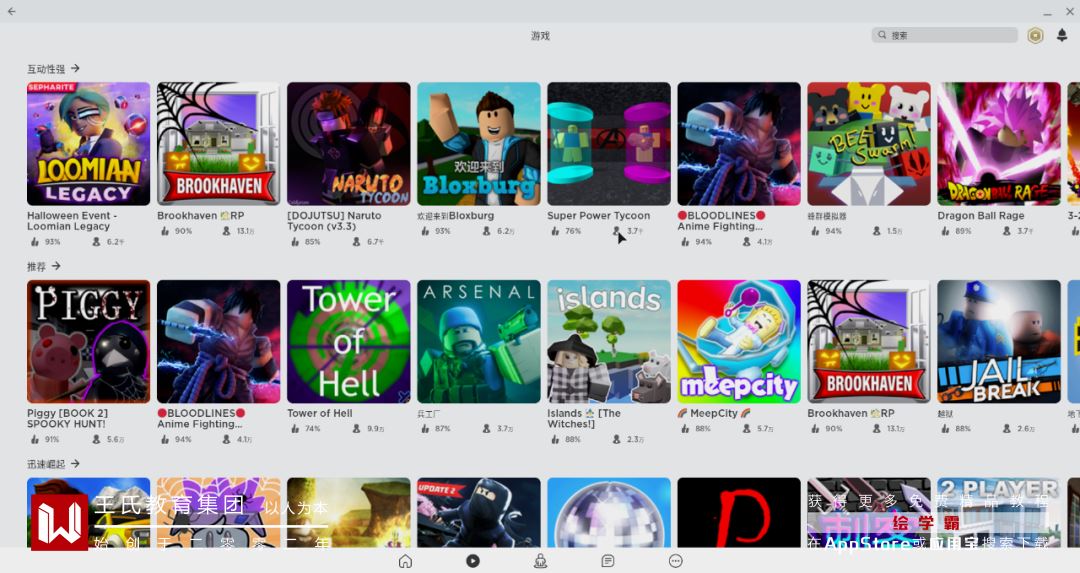Open Brookhaven thumbnail in the top row
This screenshot has width=1080, height=573.
pyautogui.click(x=218, y=144)
